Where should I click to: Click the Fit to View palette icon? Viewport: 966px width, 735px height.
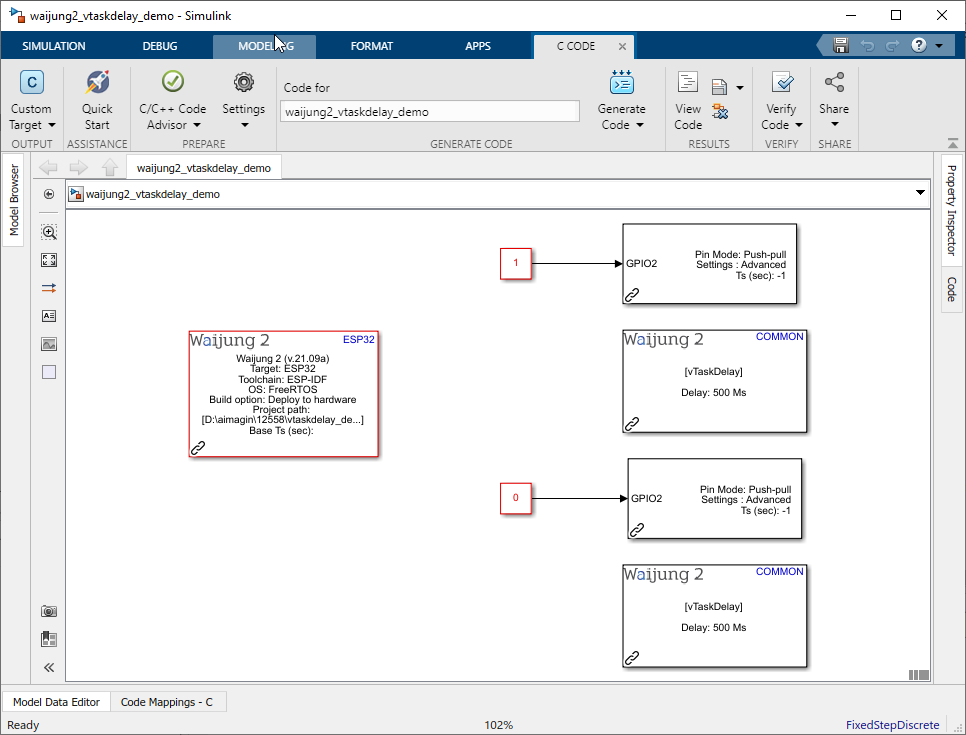click(x=49, y=260)
